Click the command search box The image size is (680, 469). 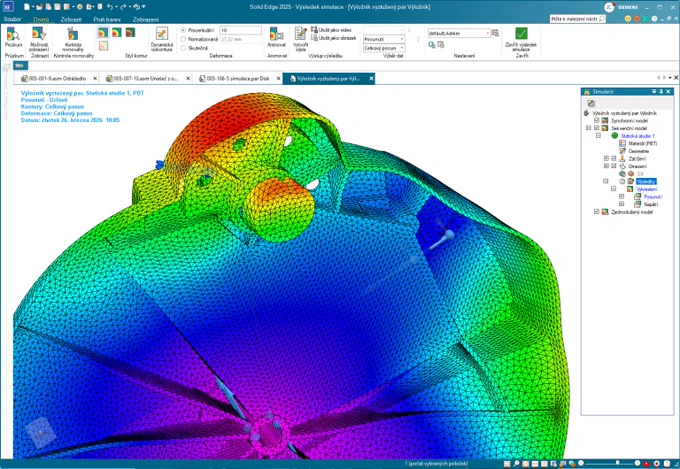coord(577,19)
